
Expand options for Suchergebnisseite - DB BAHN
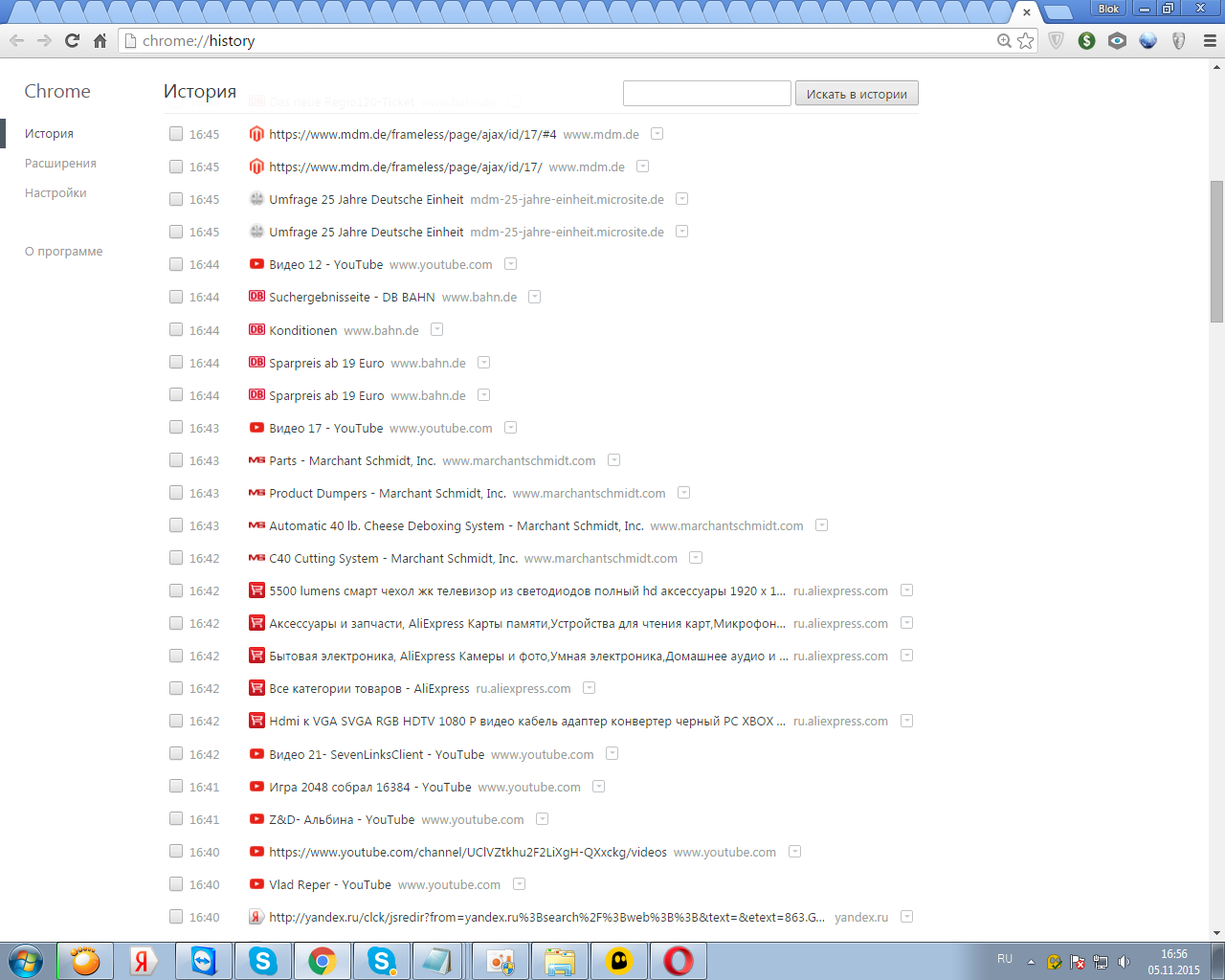pyautogui.click(x=535, y=297)
